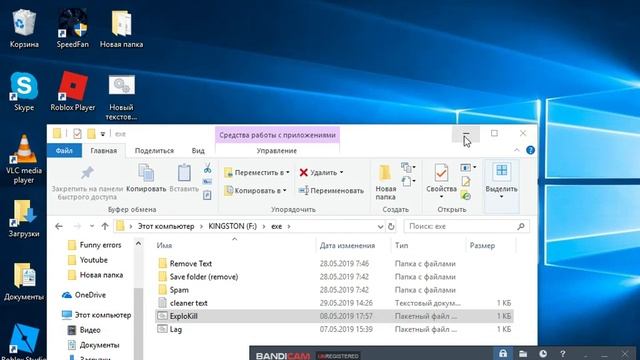Image resolution: width=640 pixels, height=360 pixels.
Task: Open the Загрузки desktop folder
Action: pos(24,218)
